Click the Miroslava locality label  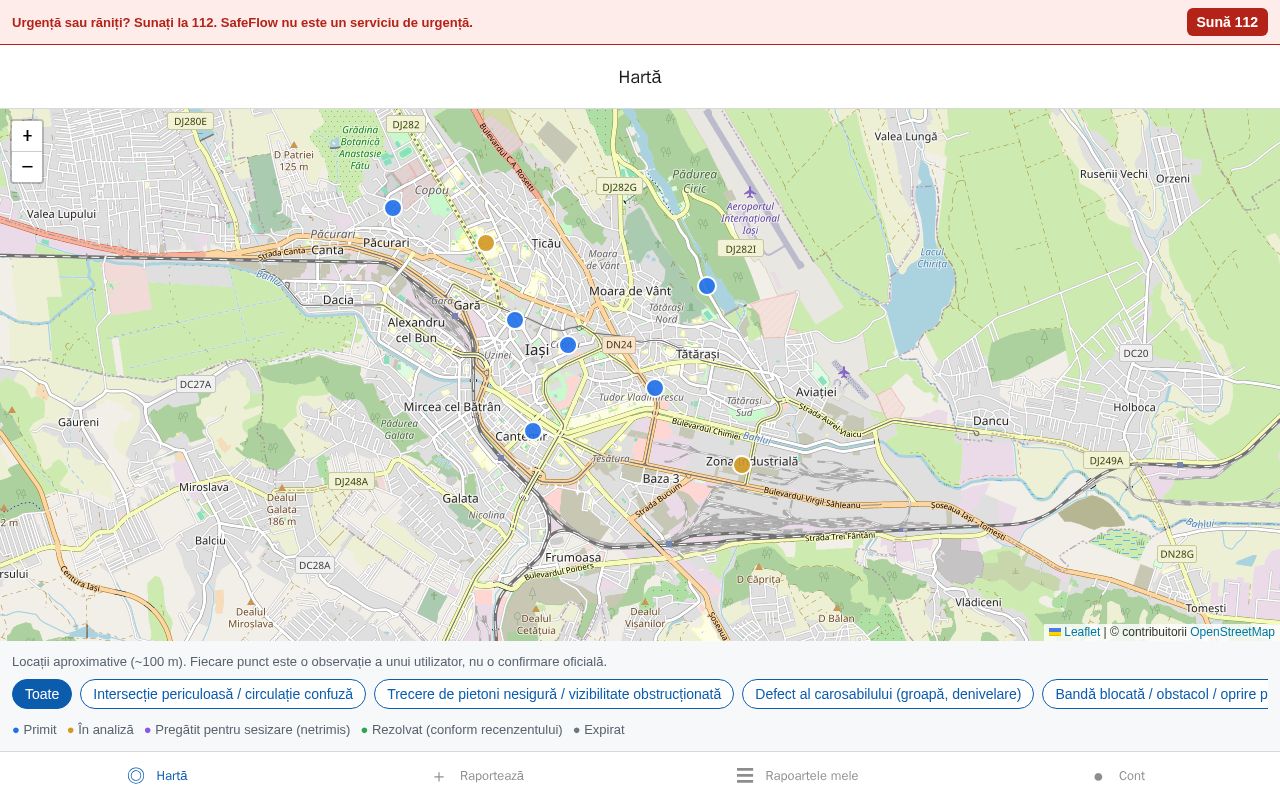click(x=204, y=487)
